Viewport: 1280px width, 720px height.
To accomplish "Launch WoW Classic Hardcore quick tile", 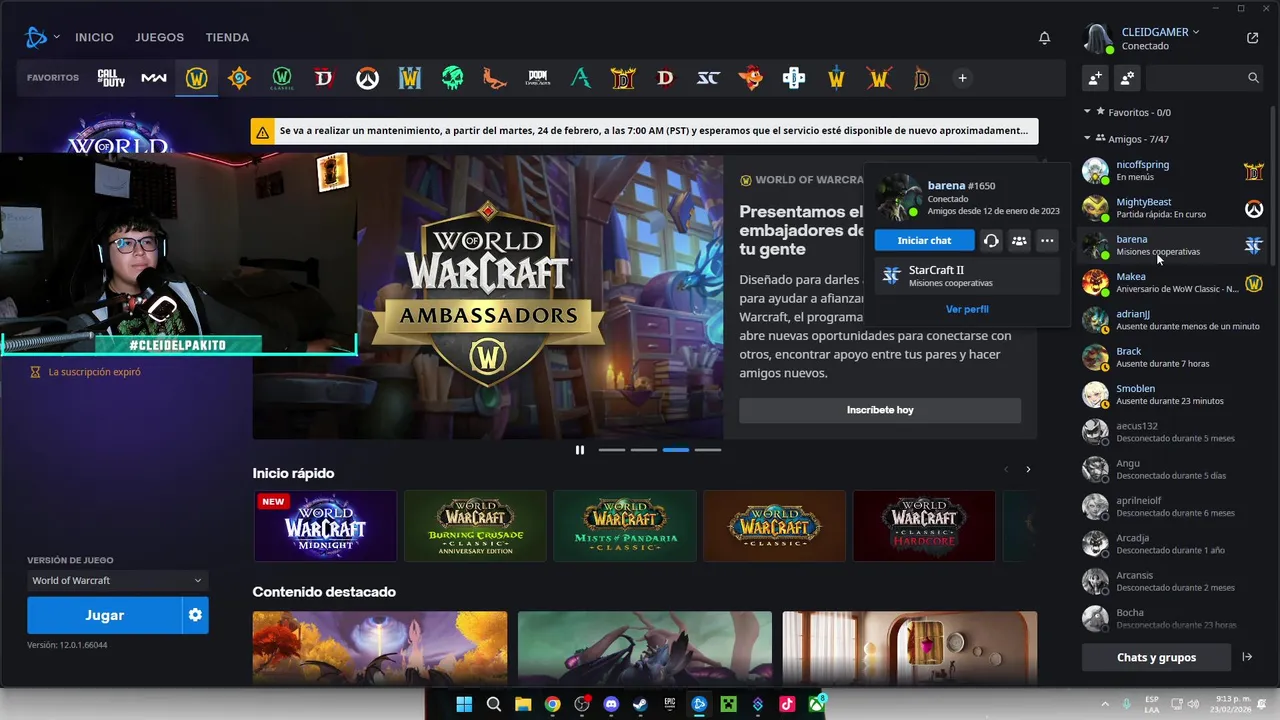I will (924, 525).
